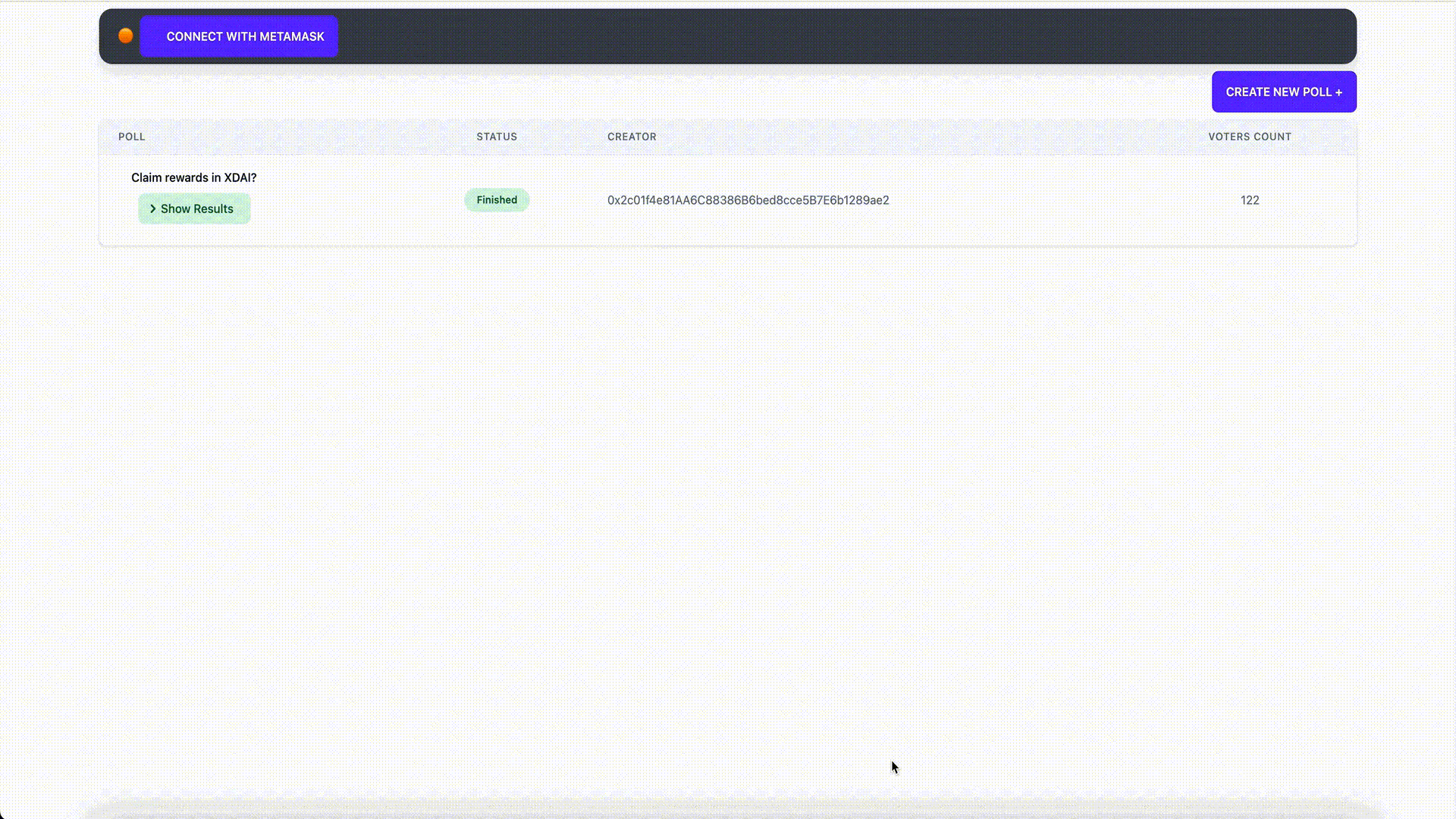Viewport: 1456px width, 819px height.
Task: Expand Show Results for the poll
Action: click(x=194, y=209)
